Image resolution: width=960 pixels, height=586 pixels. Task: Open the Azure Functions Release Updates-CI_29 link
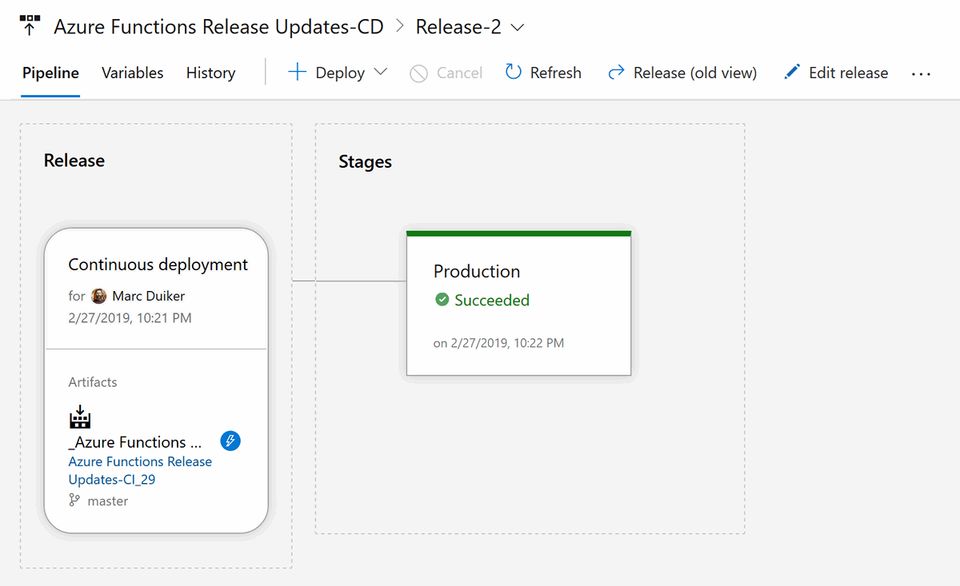click(140, 470)
